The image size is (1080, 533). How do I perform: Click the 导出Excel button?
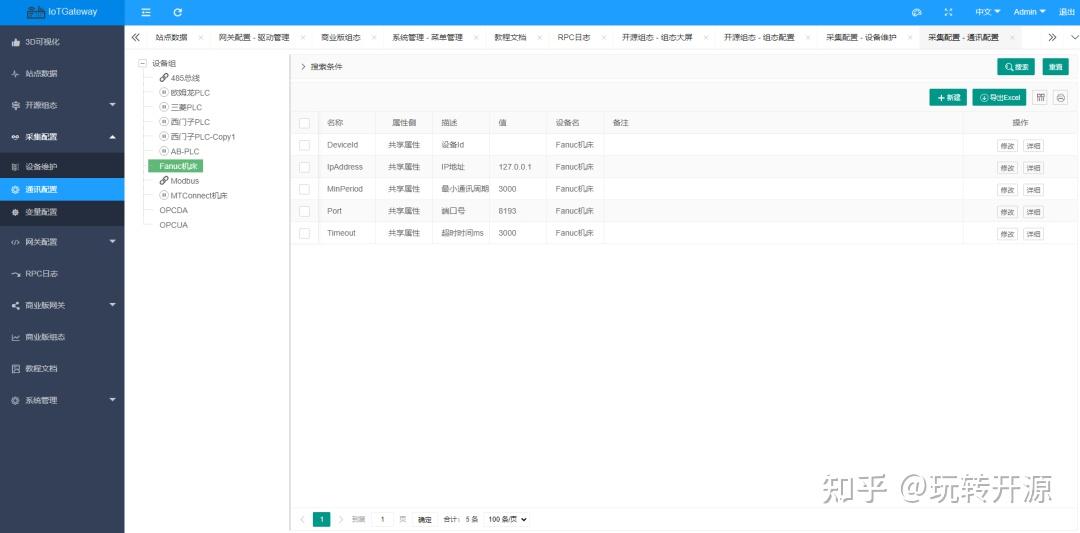tap(999, 98)
